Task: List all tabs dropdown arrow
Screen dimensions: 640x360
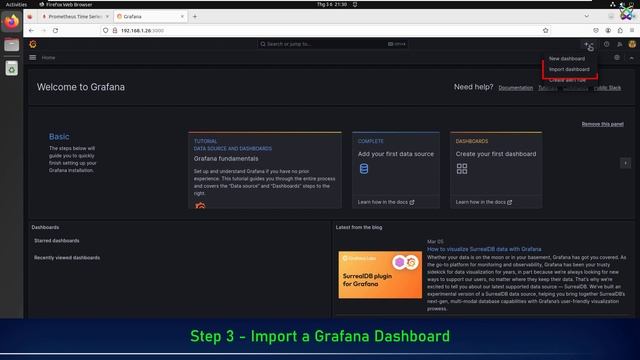Action: [x=587, y=16]
